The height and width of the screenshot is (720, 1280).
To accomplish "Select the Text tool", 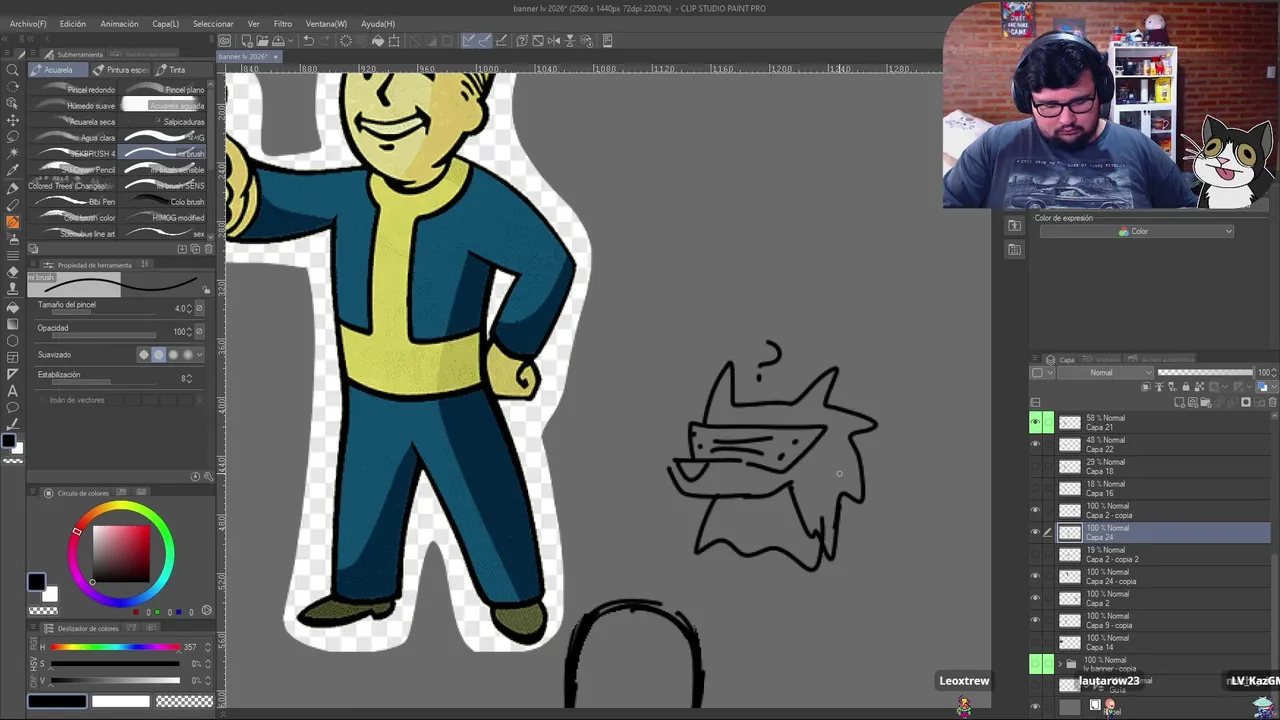I will (12, 390).
